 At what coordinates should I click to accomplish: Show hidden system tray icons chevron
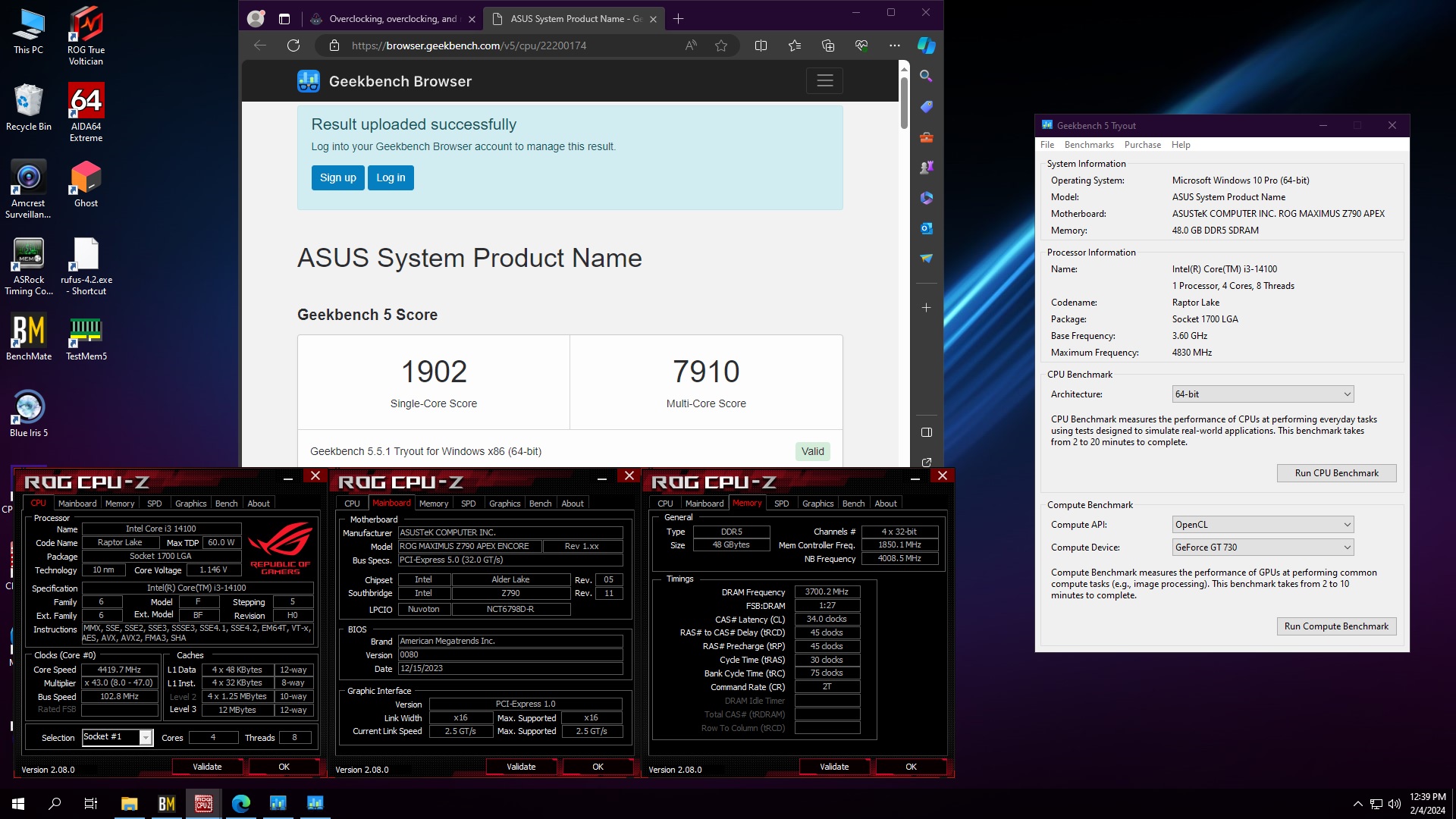1357,804
